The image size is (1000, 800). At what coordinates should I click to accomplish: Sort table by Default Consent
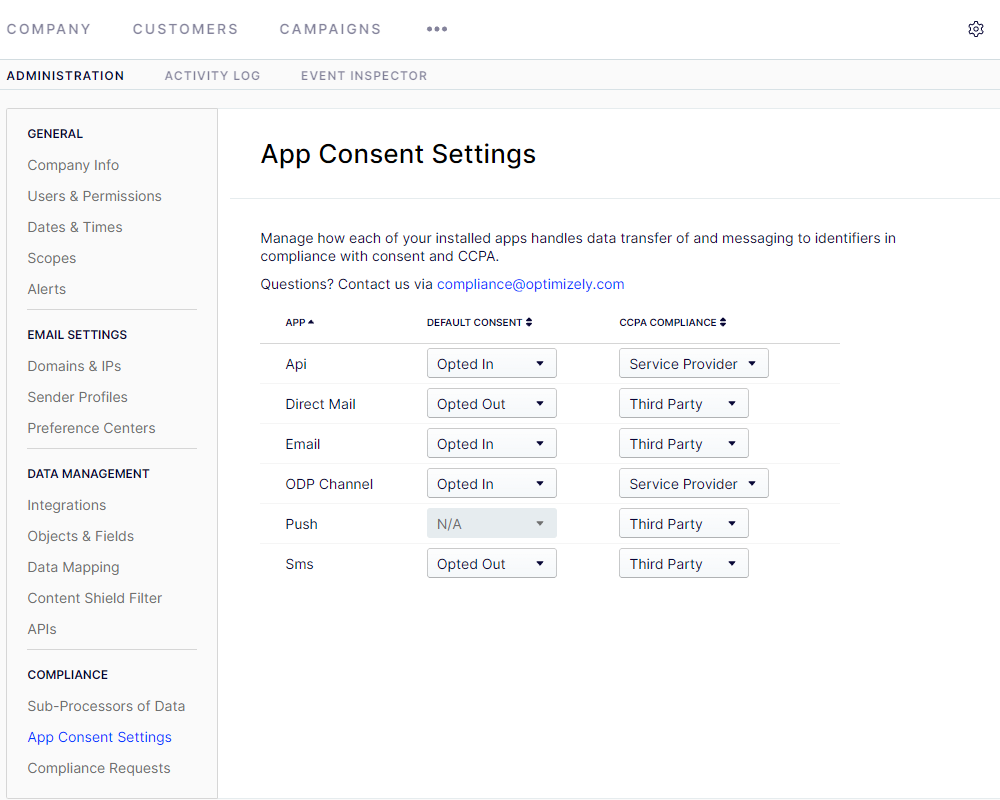pyautogui.click(x=480, y=322)
